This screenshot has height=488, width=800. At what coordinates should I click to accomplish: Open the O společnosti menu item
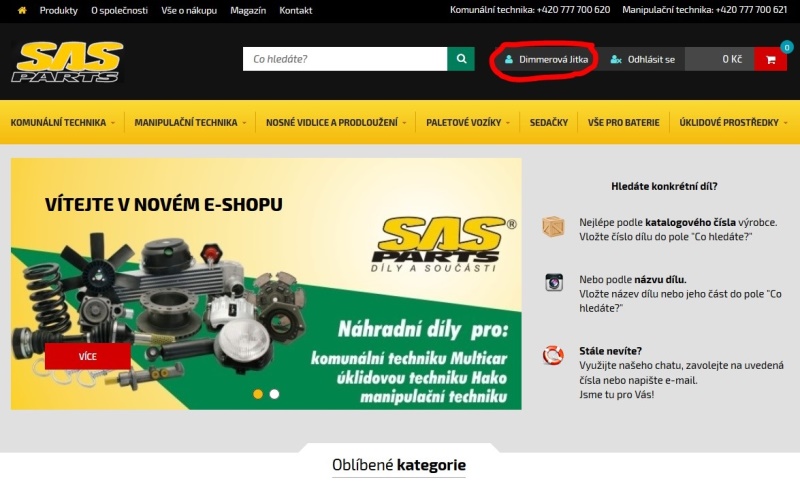[x=119, y=10]
